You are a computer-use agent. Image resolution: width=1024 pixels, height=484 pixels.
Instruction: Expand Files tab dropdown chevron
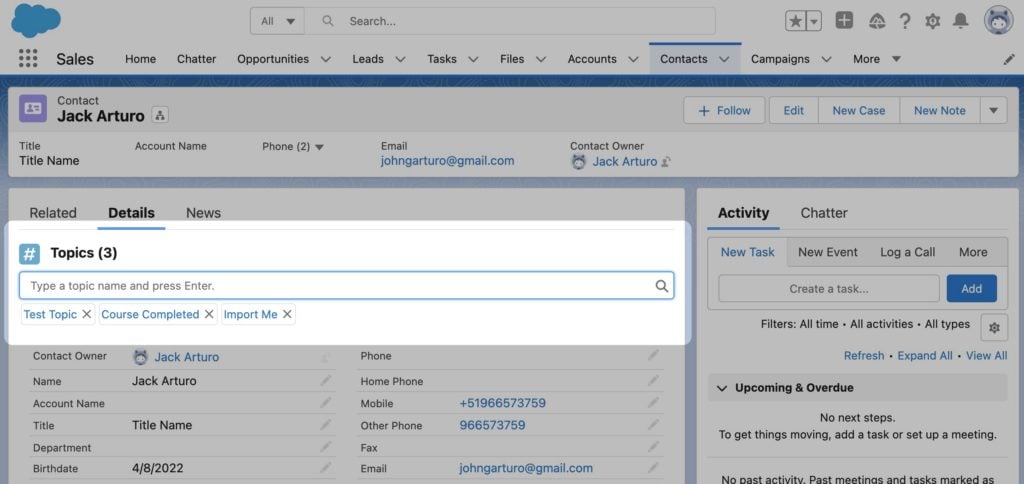[541, 59]
